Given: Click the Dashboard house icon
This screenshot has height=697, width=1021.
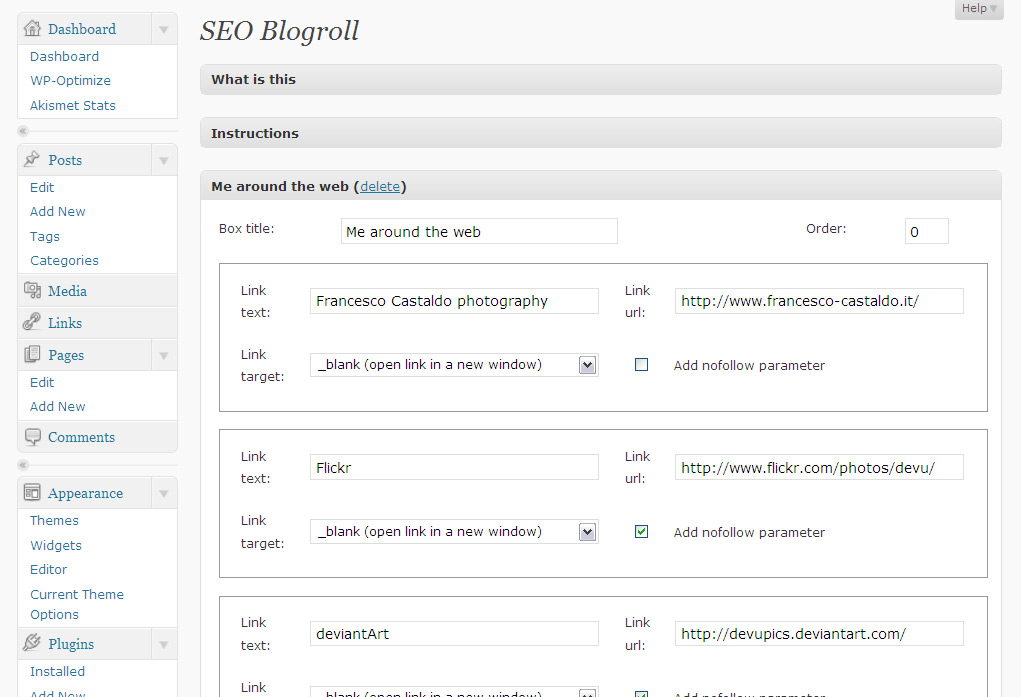Looking at the screenshot, I should tap(32, 28).
